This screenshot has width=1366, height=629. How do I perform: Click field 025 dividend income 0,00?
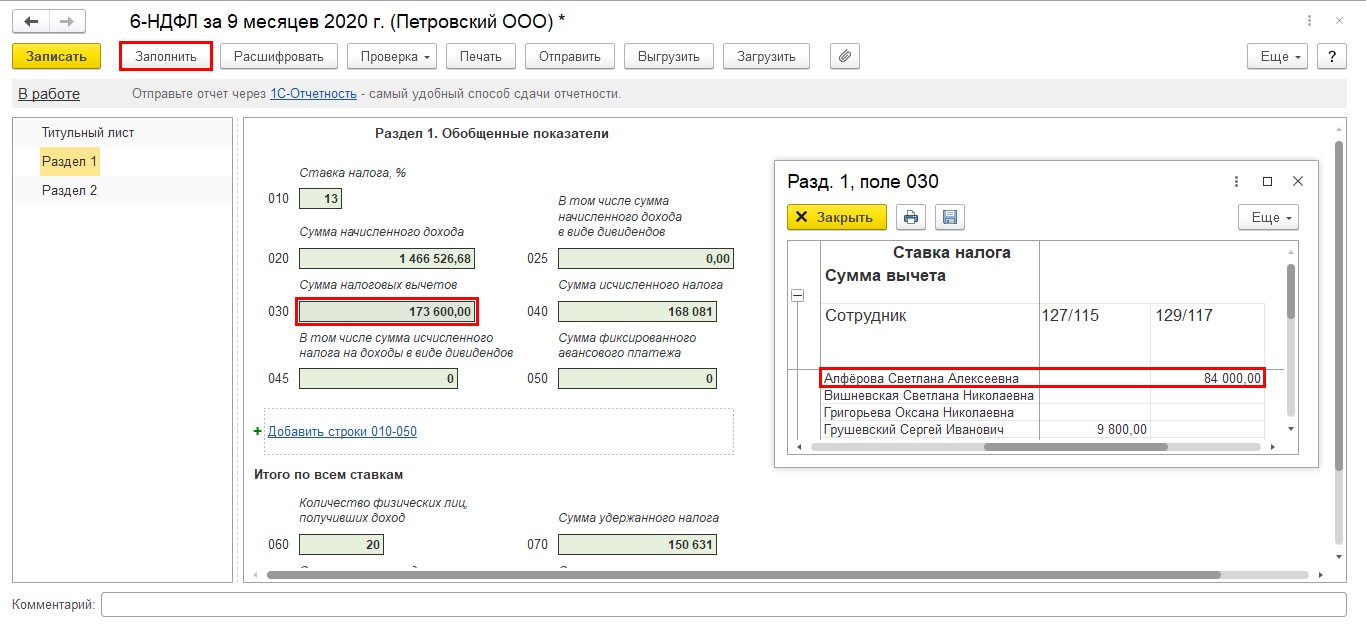point(646,259)
